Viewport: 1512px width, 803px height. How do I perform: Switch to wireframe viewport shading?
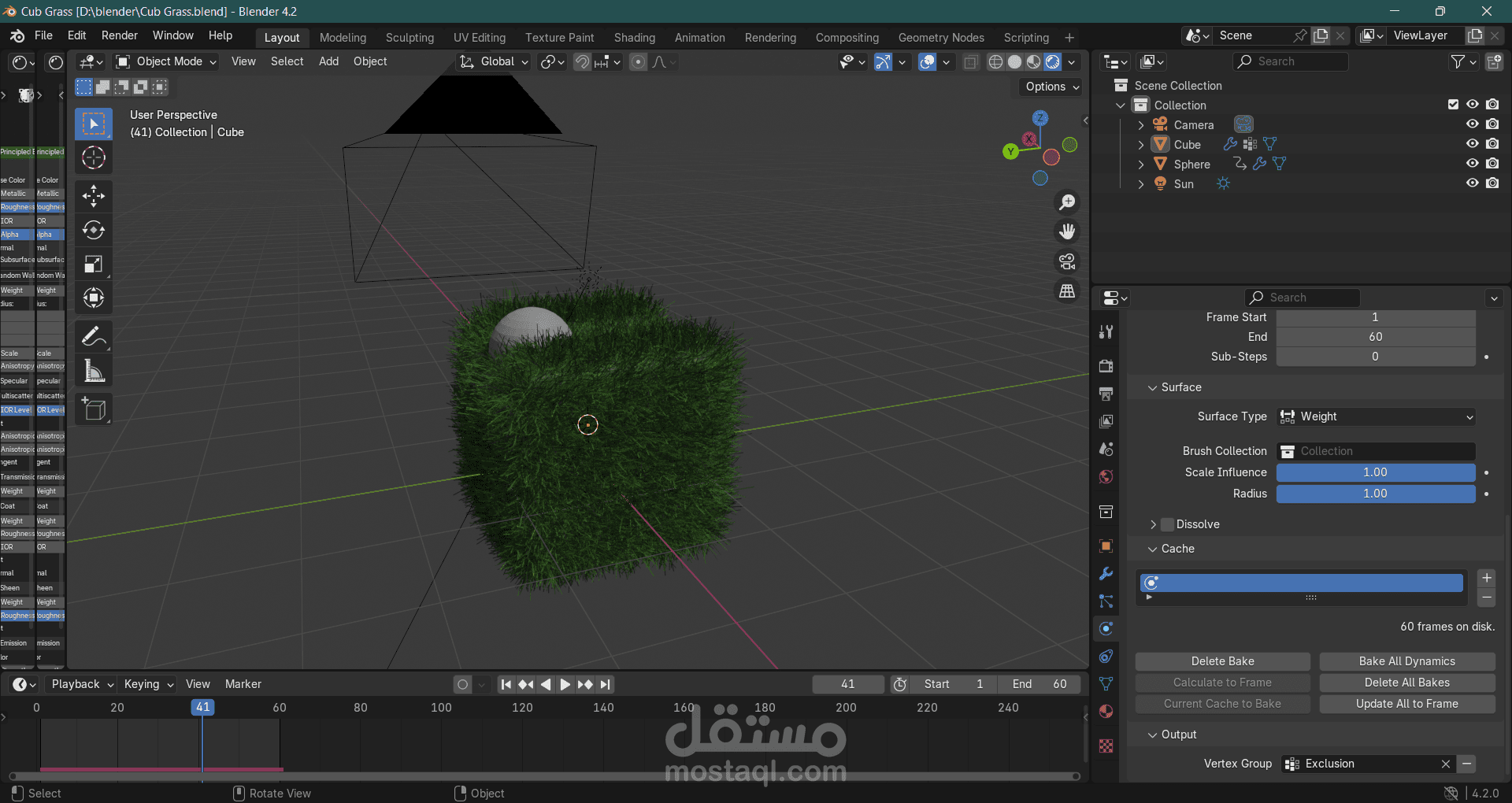[995, 62]
